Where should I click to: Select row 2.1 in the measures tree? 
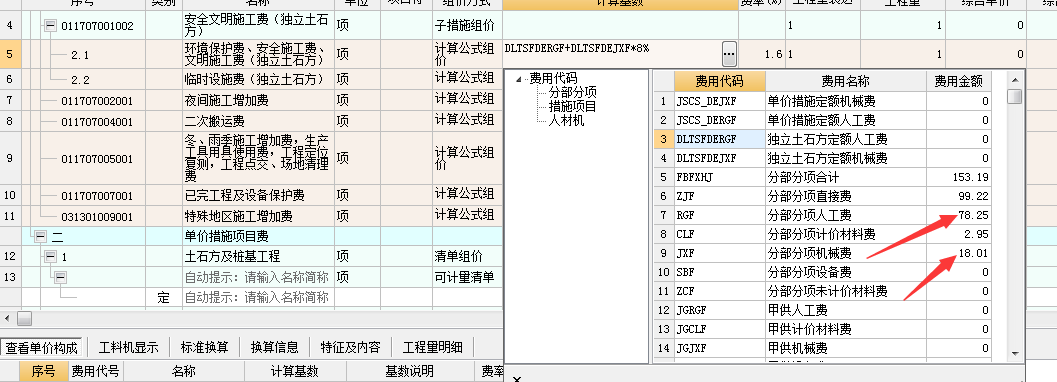(80, 55)
